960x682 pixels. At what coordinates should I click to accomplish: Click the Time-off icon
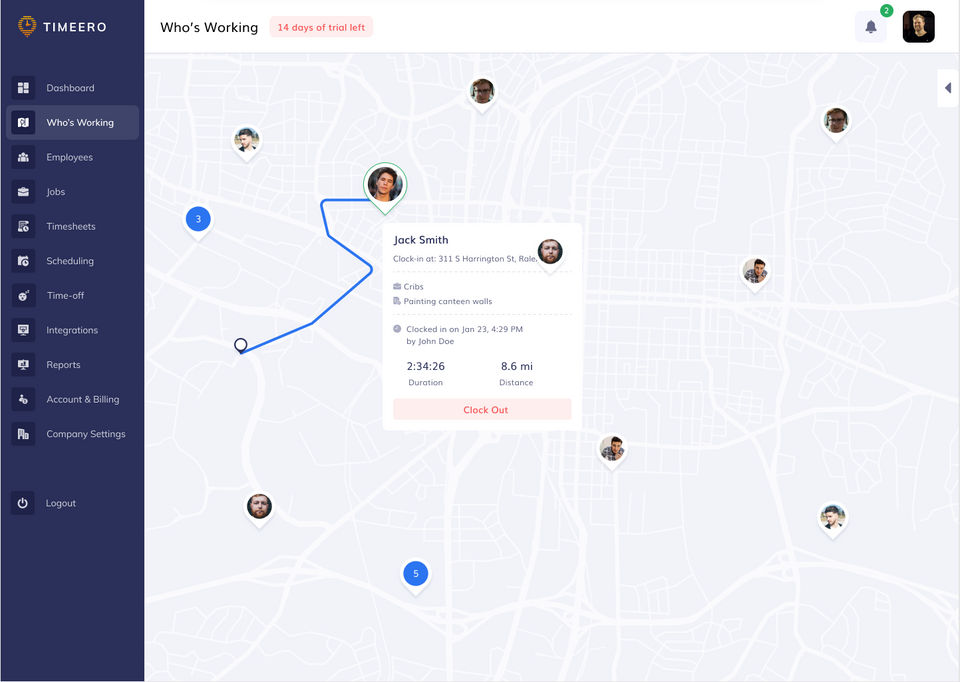coord(23,296)
